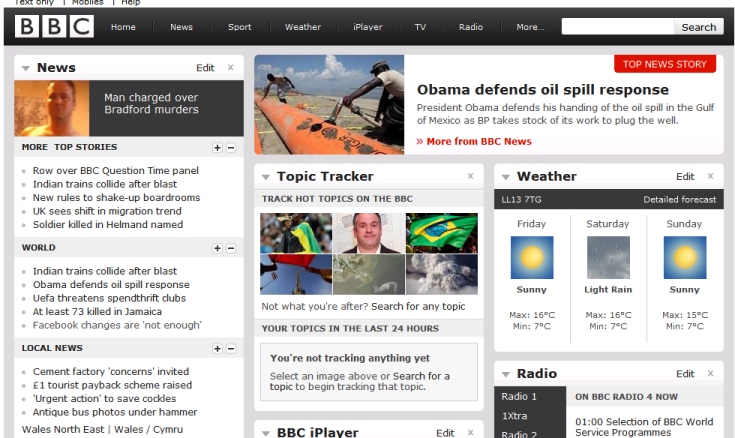Select the South Africa flag topic image
The image size is (735, 438).
[296, 233]
